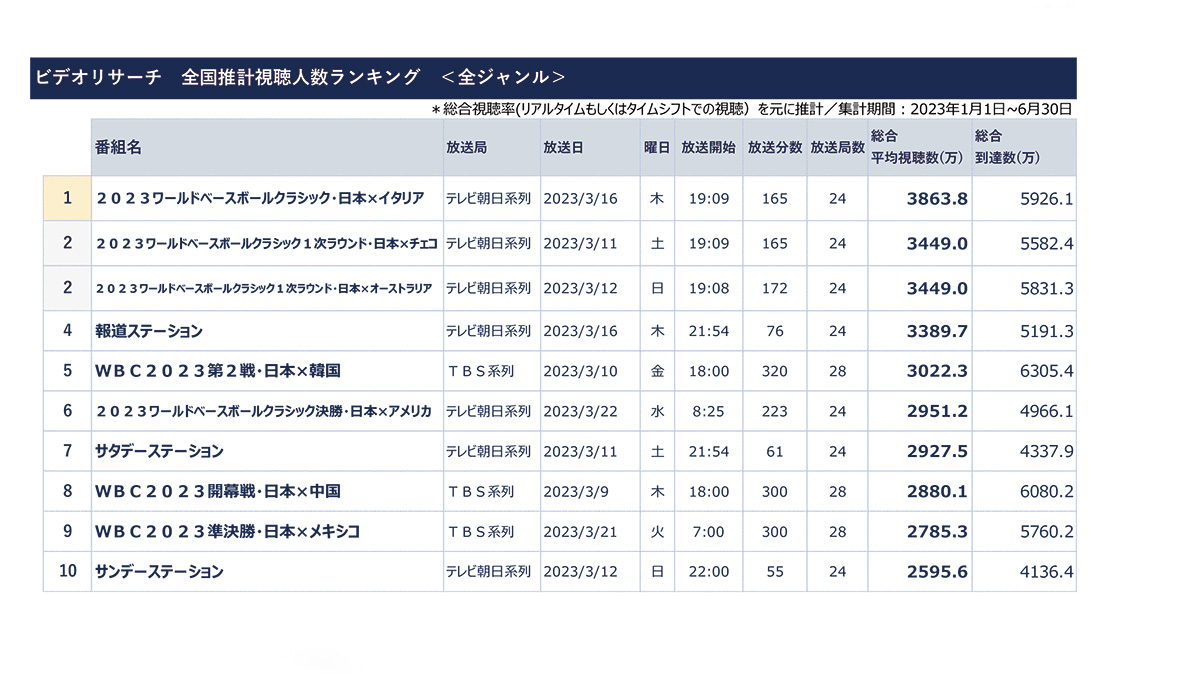This screenshot has height=686, width=1200.
Task: Click the reach value 5926.1
Action: [1046, 199]
